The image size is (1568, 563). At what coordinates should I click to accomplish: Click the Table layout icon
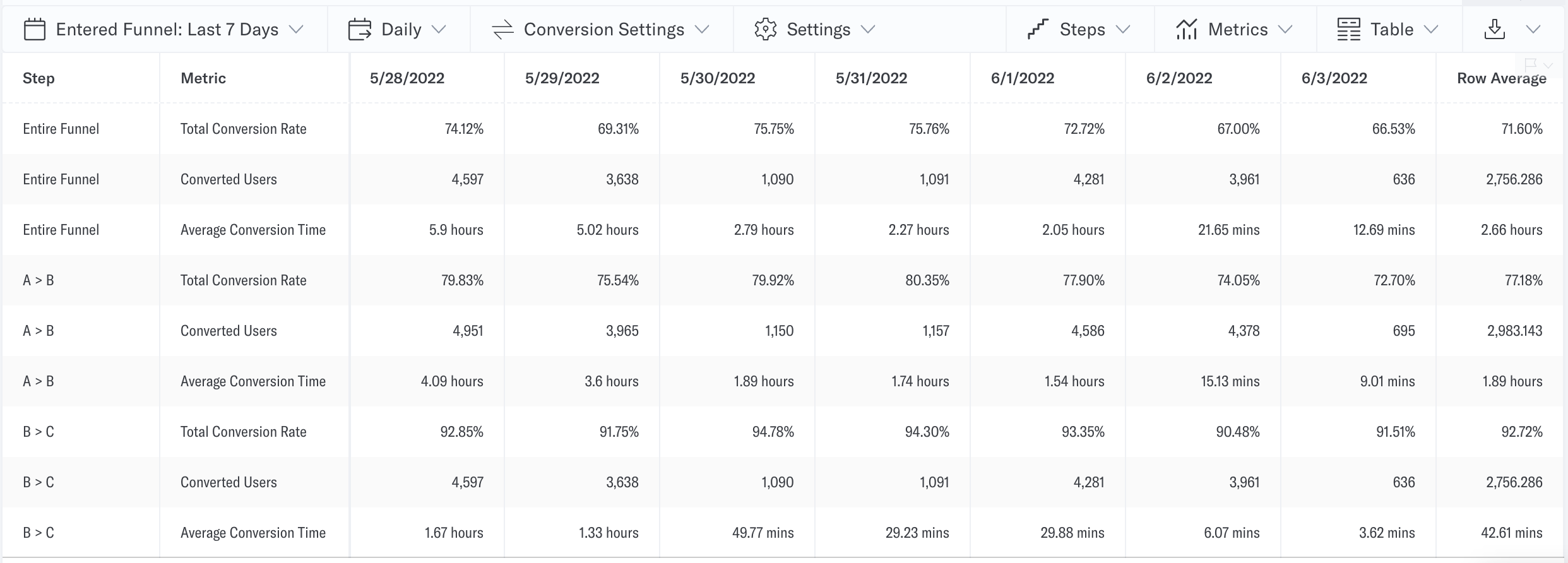pos(1349,30)
